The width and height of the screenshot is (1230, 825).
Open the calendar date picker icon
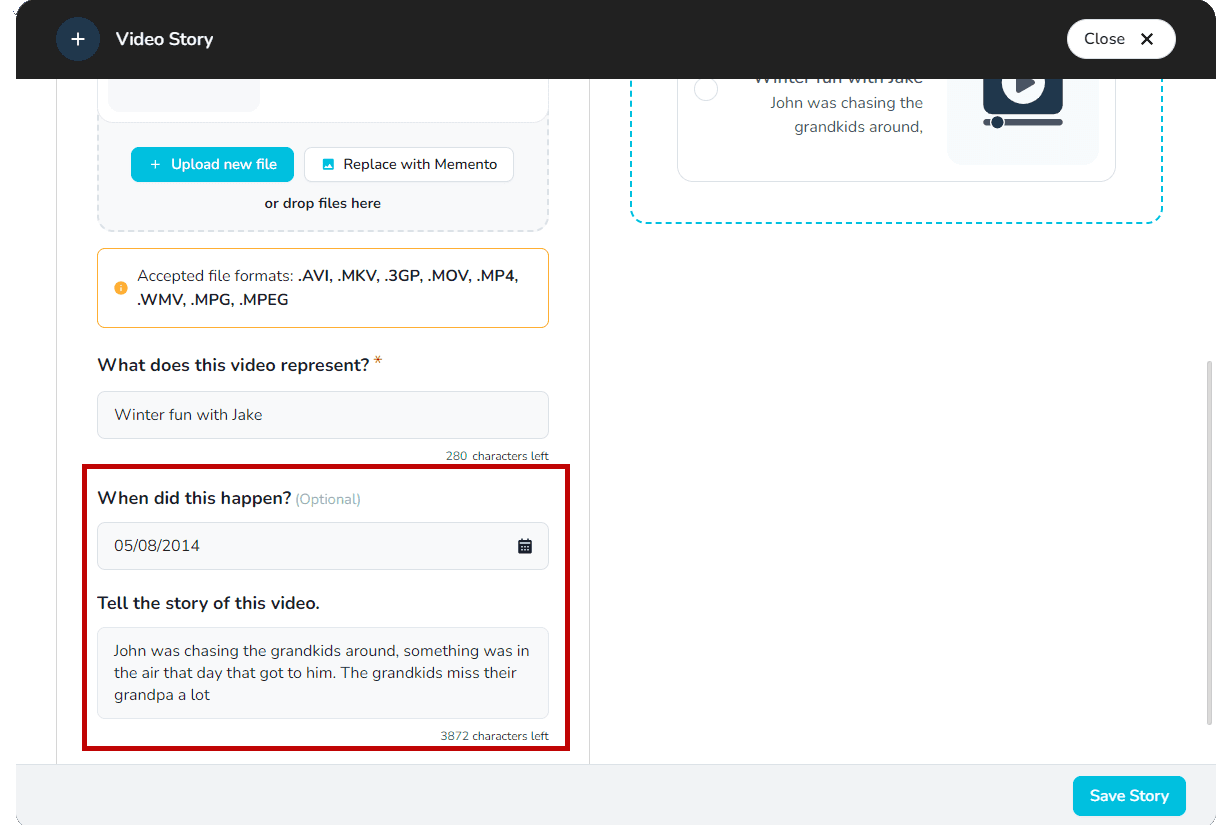(525, 546)
